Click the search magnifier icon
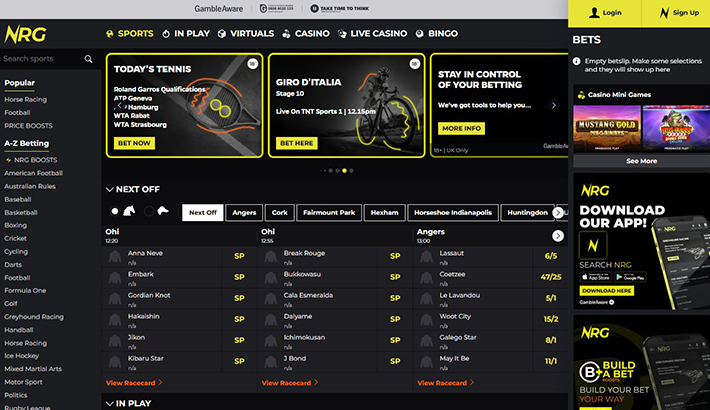The image size is (710, 410). pos(88,59)
